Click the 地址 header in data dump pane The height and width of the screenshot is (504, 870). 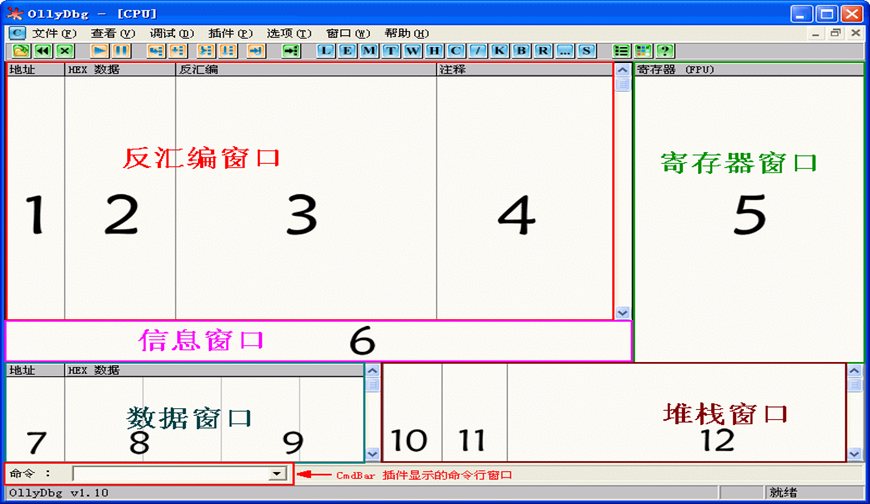coord(36,370)
